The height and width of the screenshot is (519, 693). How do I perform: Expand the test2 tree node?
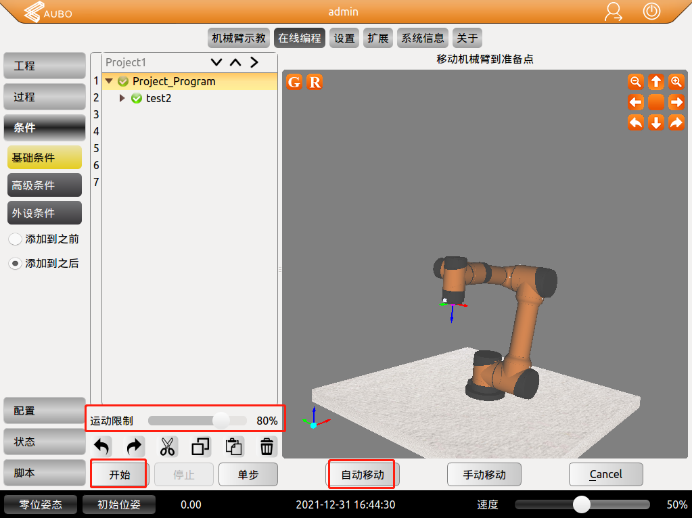coord(122,98)
